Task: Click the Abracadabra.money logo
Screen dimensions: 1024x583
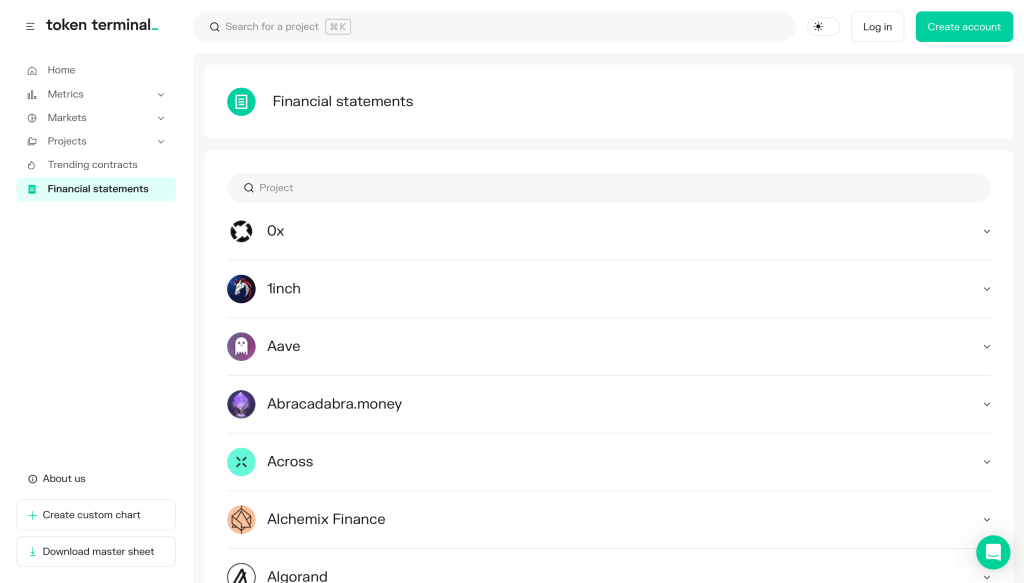Action: [x=241, y=404]
